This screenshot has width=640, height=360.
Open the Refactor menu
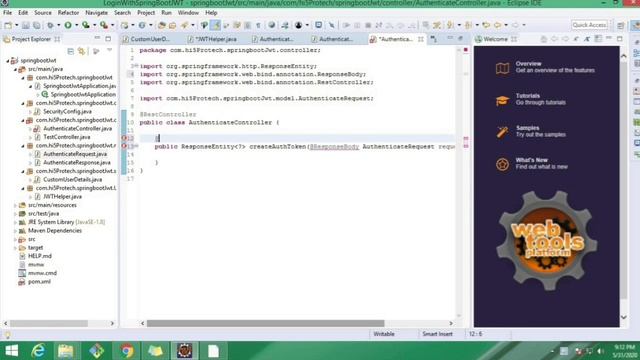click(68, 13)
